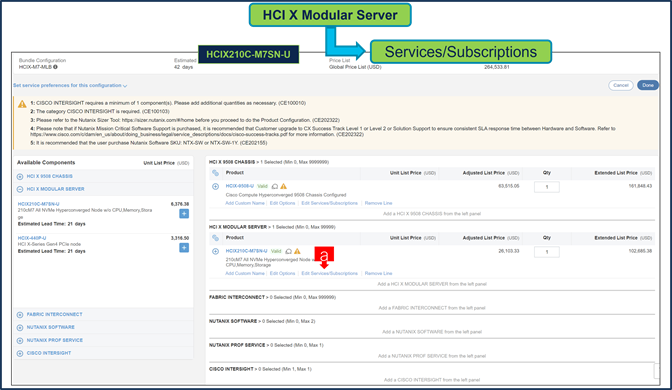This screenshot has width=672, height=390.
Task: Select extended price 102,685.38
Action: coord(640,251)
